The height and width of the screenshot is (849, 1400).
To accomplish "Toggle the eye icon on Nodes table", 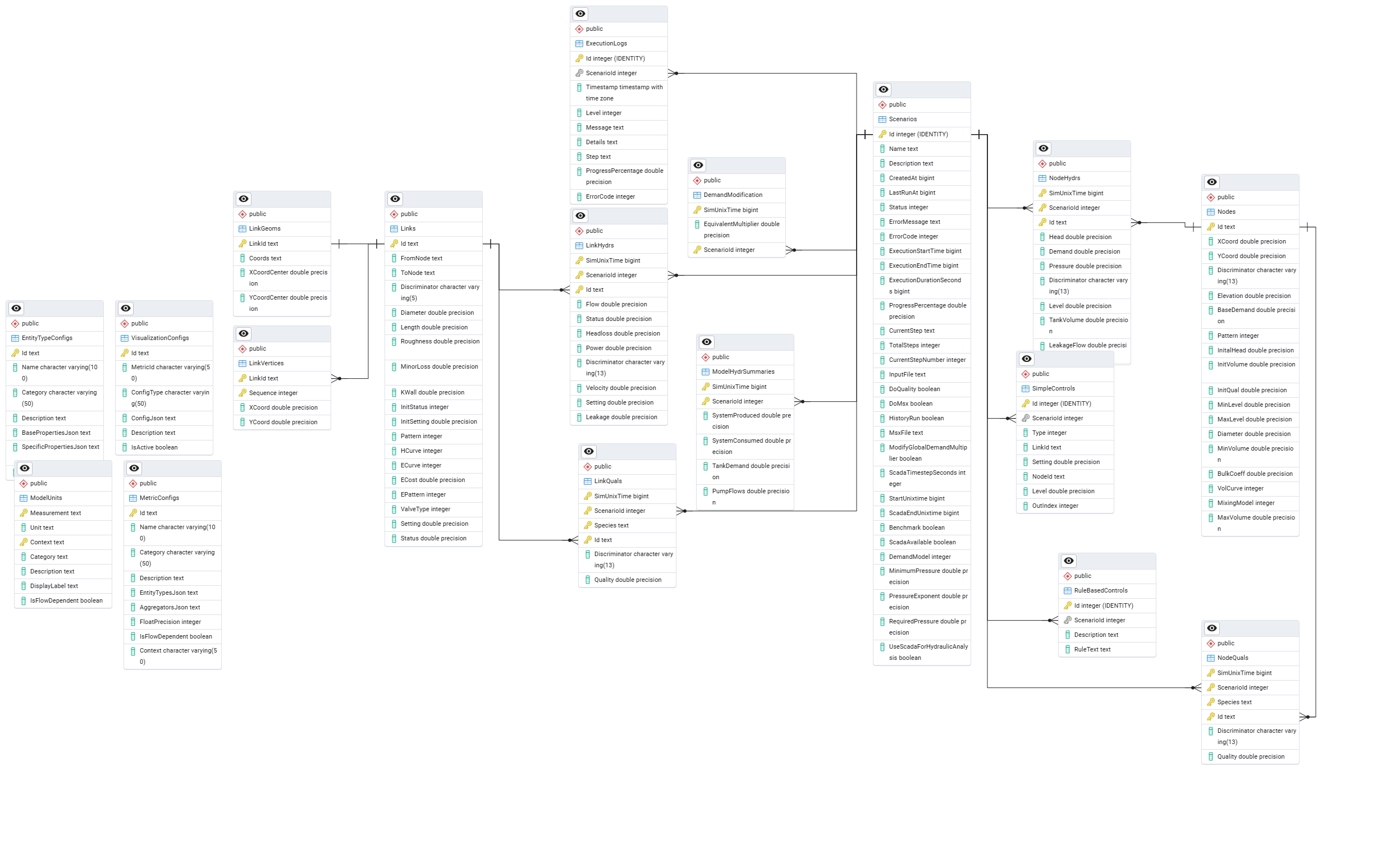I will [1212, 182].
